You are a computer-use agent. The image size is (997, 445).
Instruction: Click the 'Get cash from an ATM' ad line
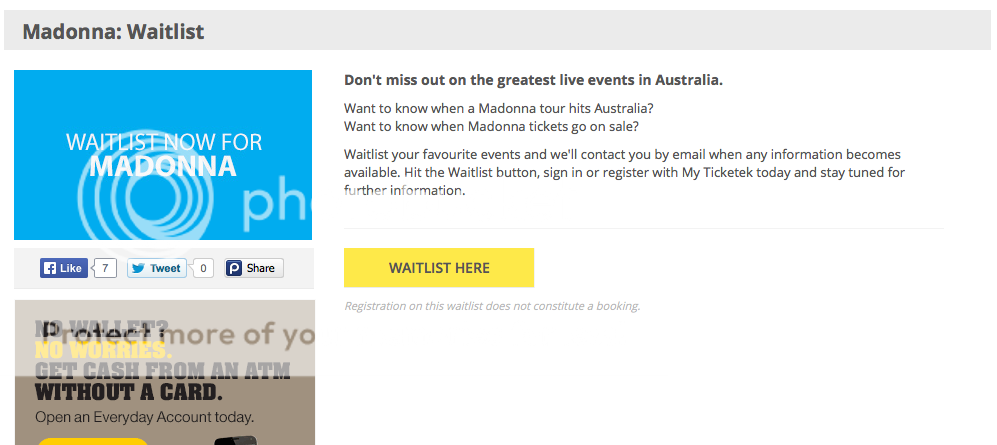[162, 371]
